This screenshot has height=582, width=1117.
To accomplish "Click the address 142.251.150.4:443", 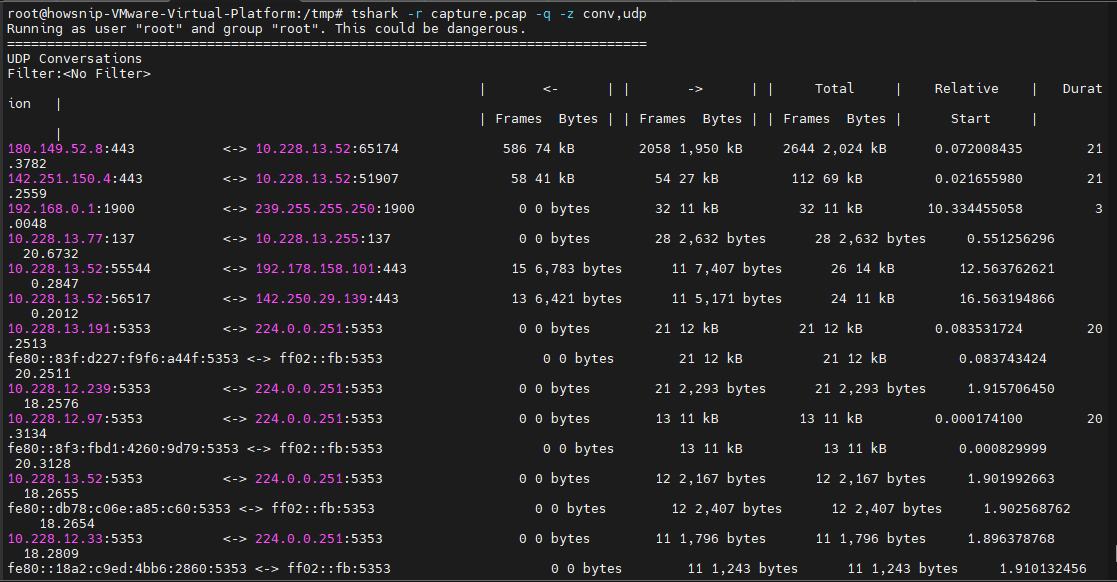I will coord(75,179).
